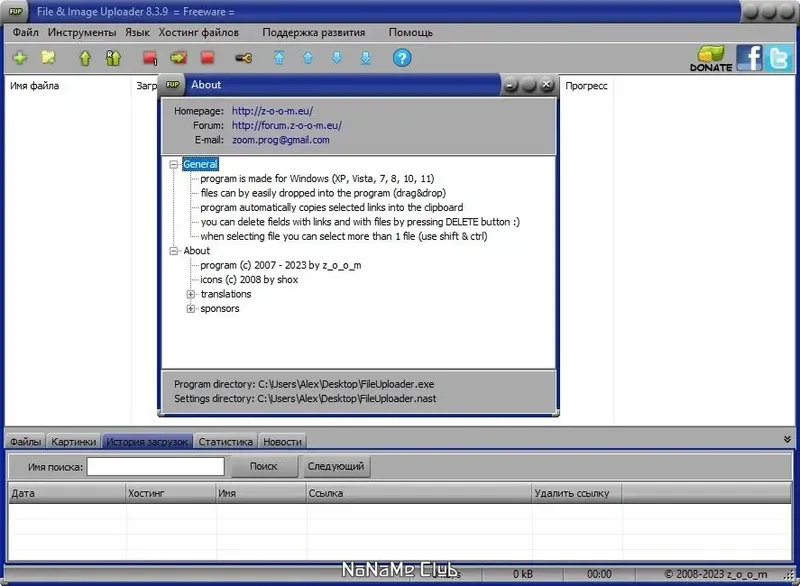The width and height of the screenshot is (800, 586).
Task: Select 'program is made for Windows' line
Action: [x=317, y=179]
